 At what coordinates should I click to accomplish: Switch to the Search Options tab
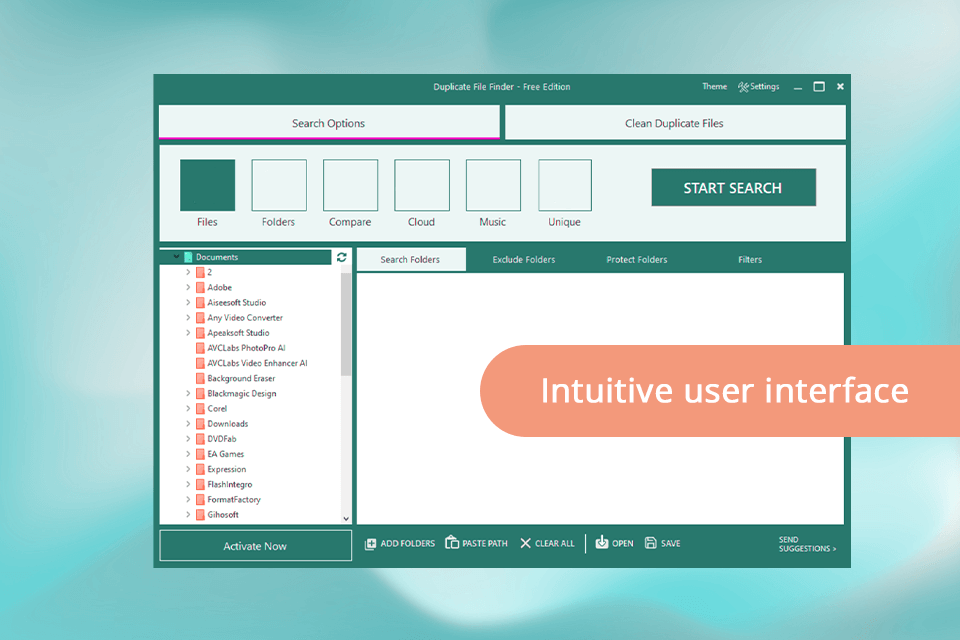click(329, 122)
